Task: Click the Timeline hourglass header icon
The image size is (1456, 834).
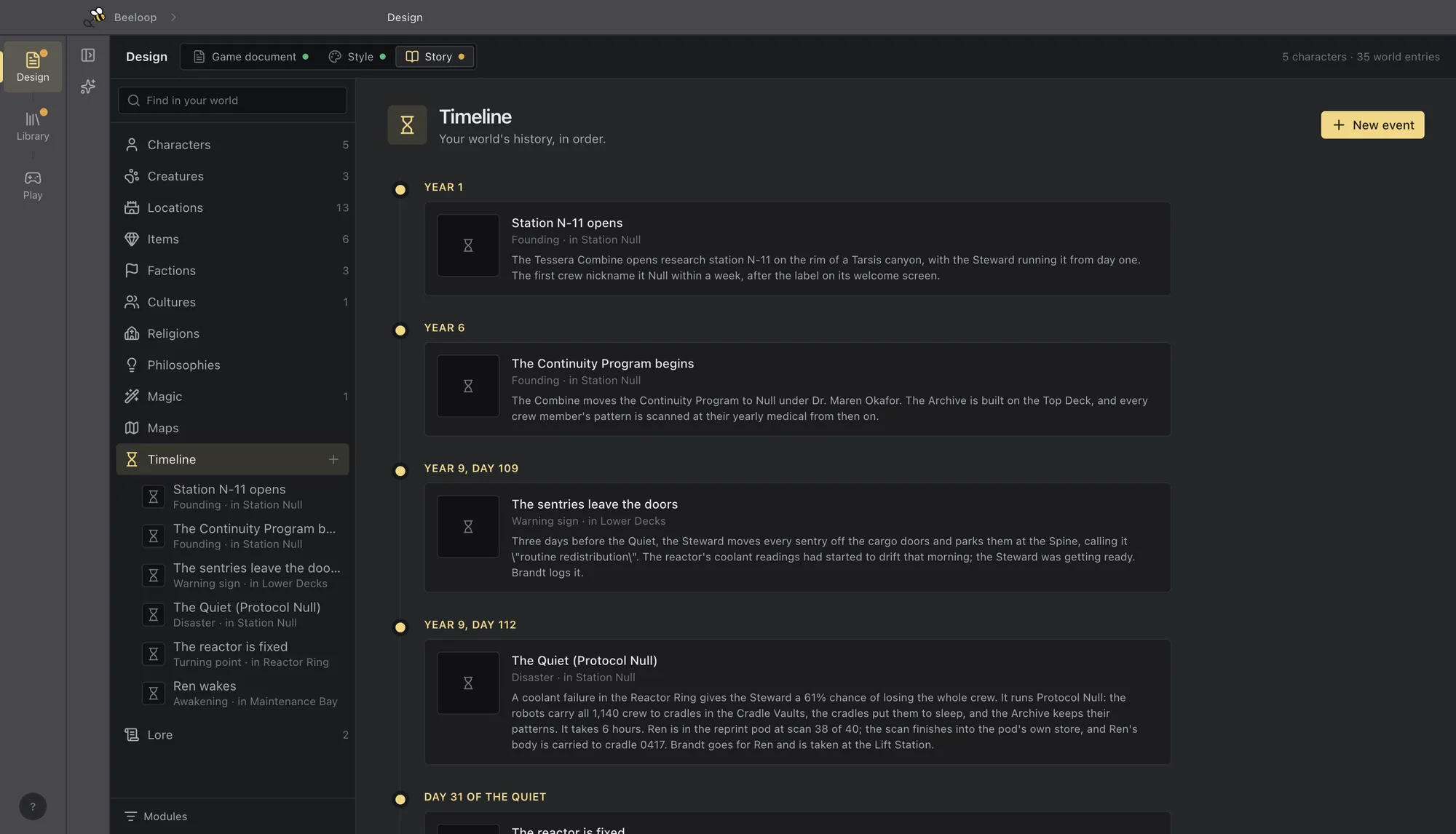Action: [407, 124]
